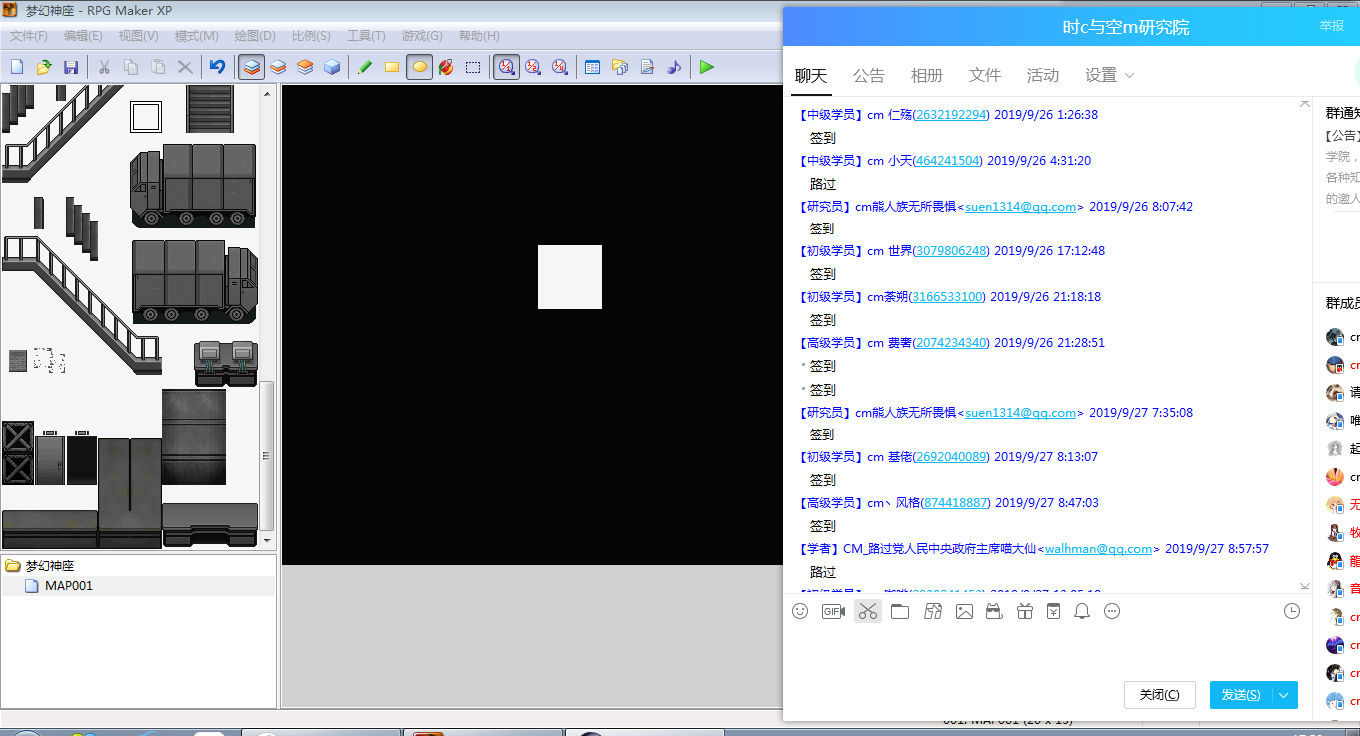The height and width of the screenshot is (736, 1360).
Task: Select the Flood Fill bucket tool
Action: click(x=446, y=67)
